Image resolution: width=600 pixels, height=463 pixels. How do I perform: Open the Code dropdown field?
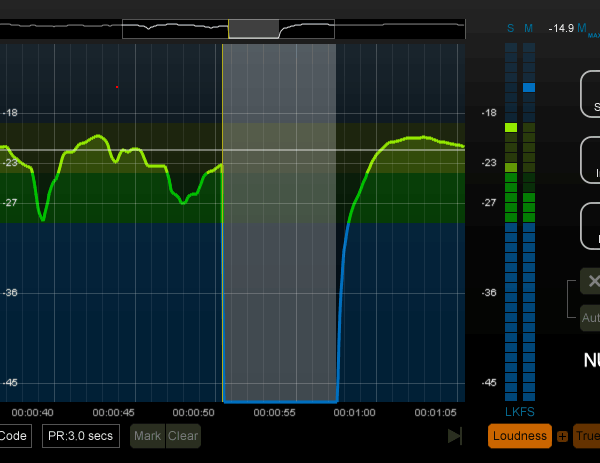(14, 436)
